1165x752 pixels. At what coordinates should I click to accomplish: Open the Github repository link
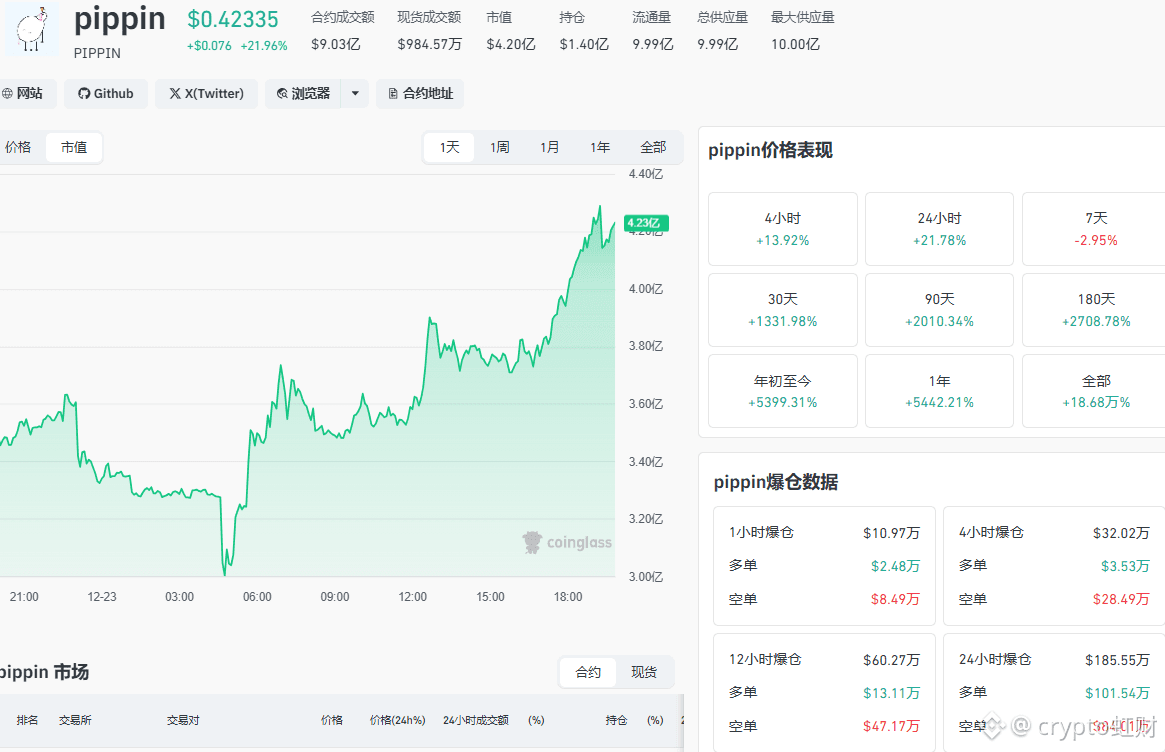[x=106, y=94]
